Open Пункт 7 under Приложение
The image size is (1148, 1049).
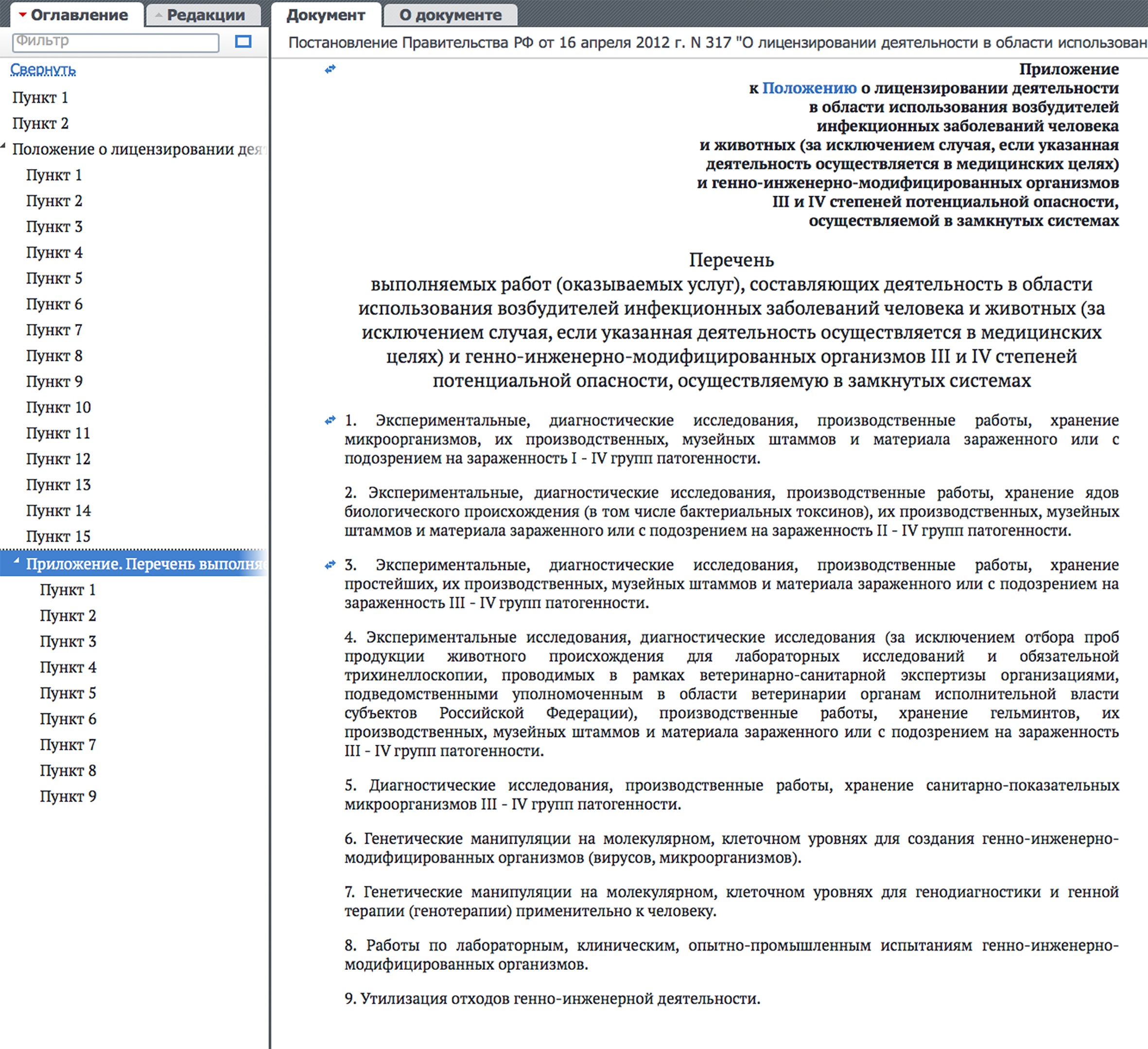[68, 744]
